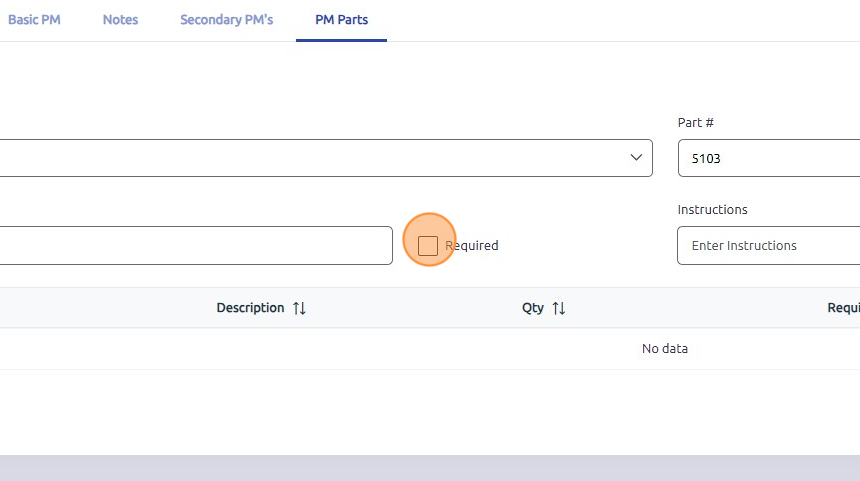This screenshot has height=481, width=860.
Task: Click the Required checkbox label text
Action: click(473, 245)
